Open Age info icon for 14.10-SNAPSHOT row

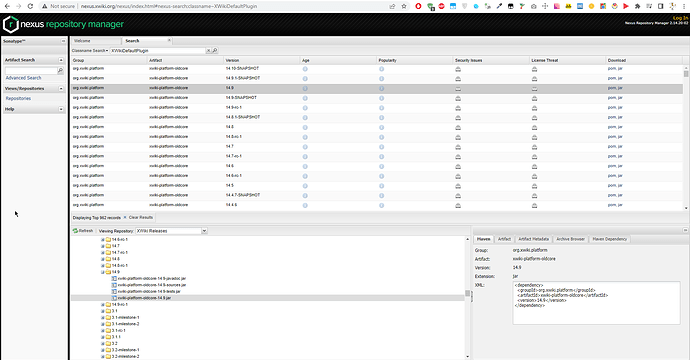(x=305, y=69)
